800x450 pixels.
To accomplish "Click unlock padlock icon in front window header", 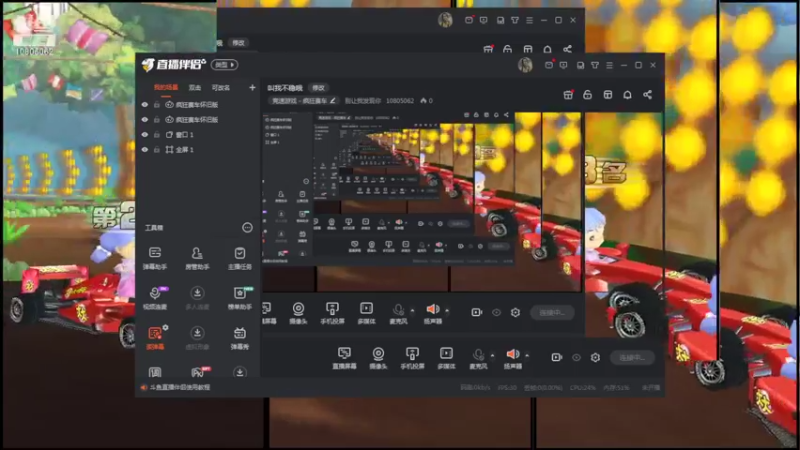I will point(587,95).
